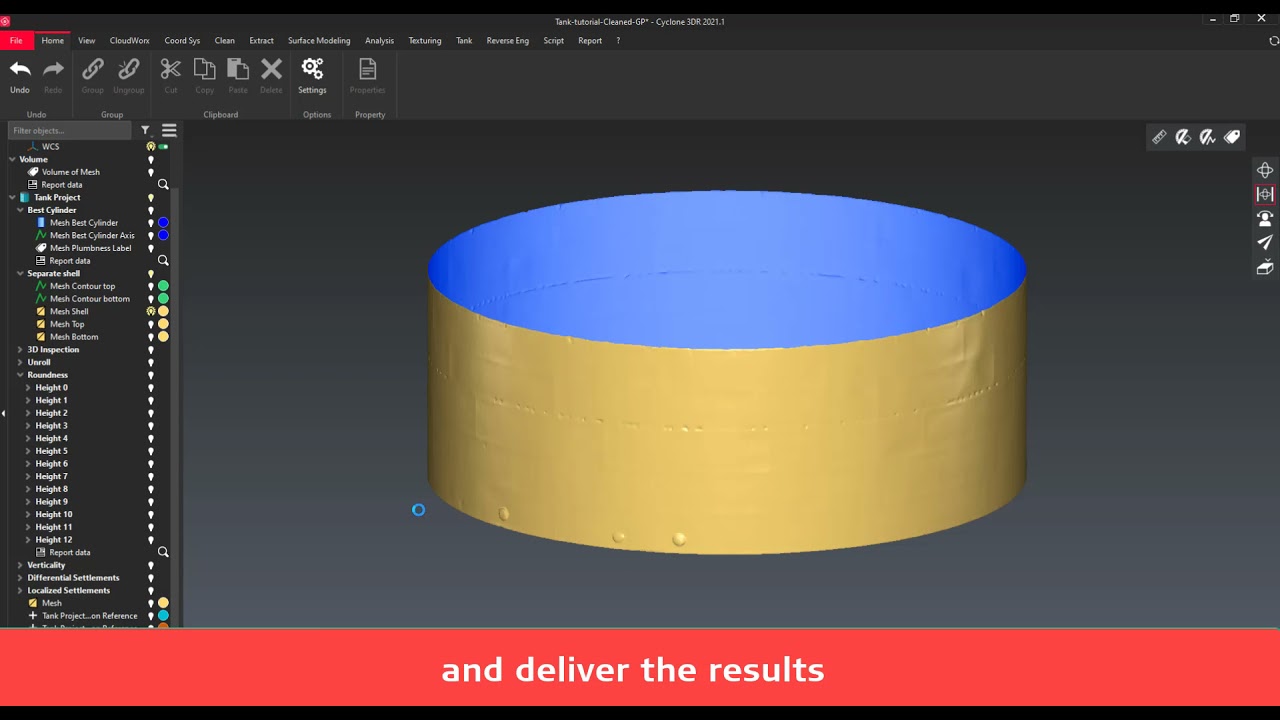Screen dimensions: 1280x720
Task: Select Volume of Mesh tree item
Action: tap(71, 172)
